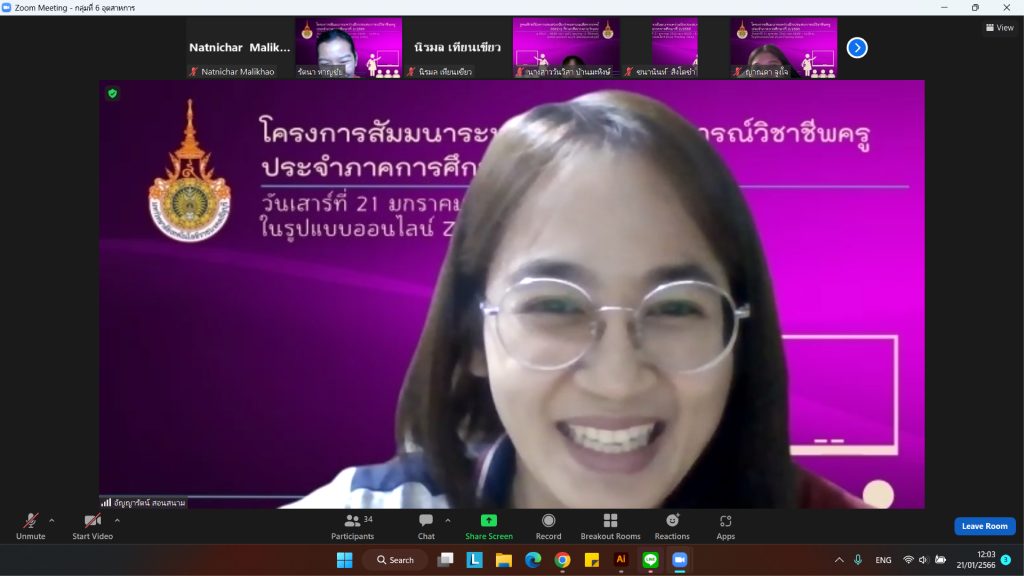Click the green encryption shield icon

[x=113, y=93]
